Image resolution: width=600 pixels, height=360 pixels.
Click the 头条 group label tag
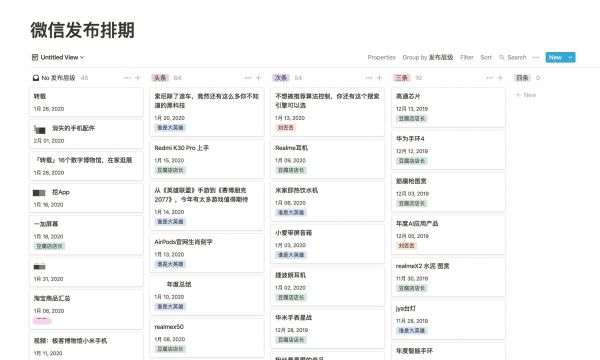point(160,78)
